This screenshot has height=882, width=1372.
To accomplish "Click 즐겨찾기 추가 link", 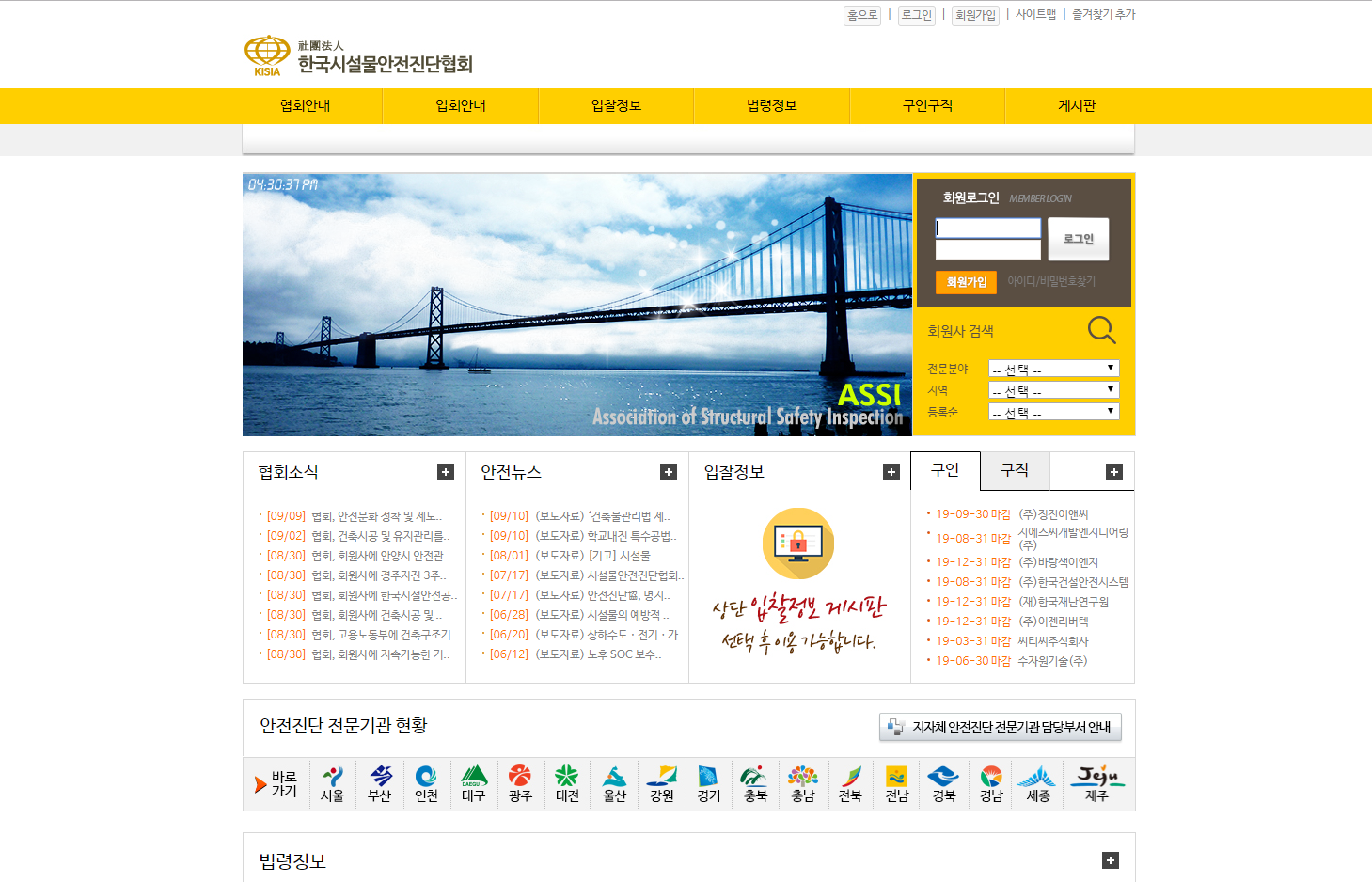I will click(x=1104, y=15).
